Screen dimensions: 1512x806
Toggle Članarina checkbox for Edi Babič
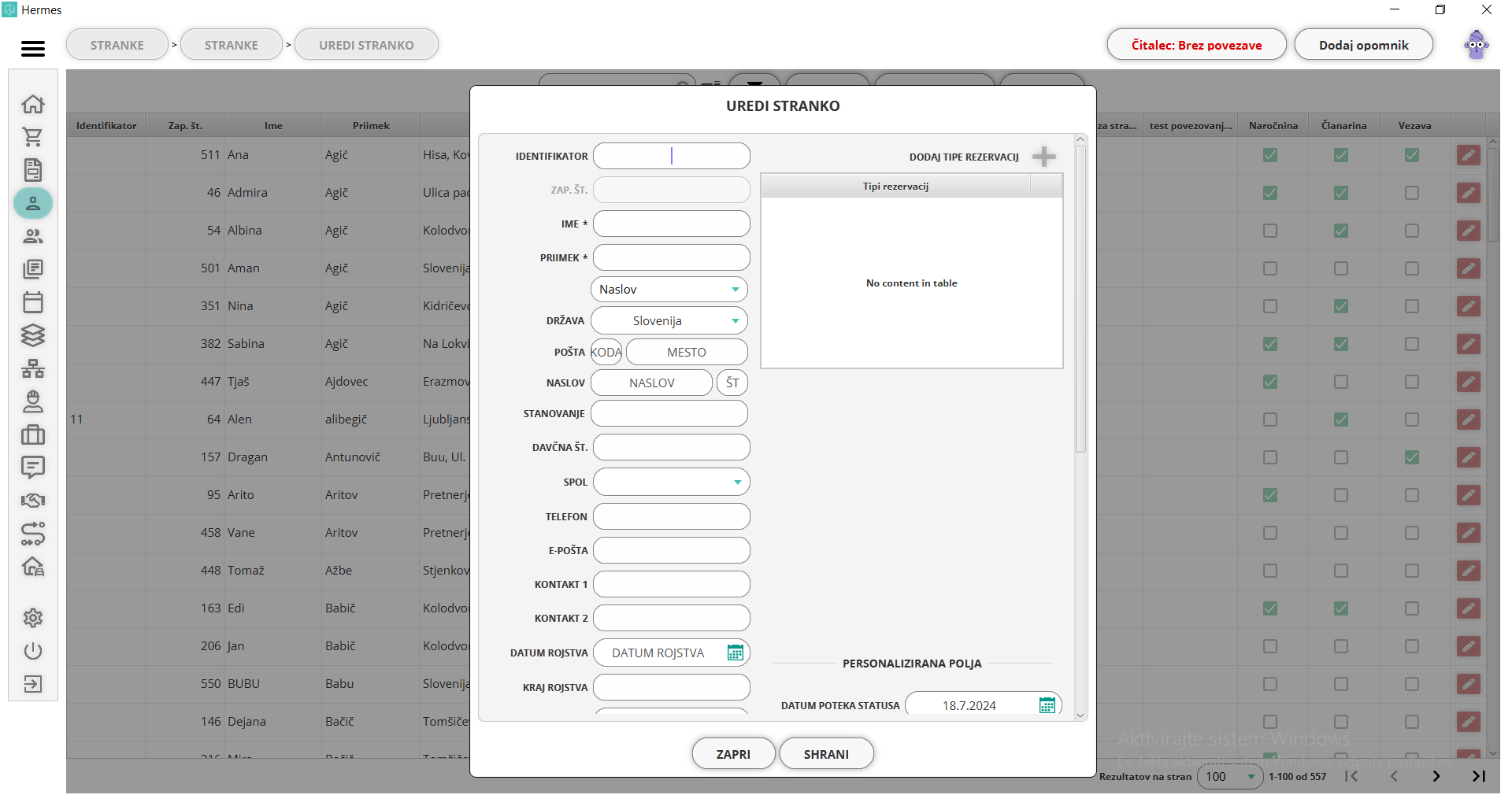(x=1341, y=608)
